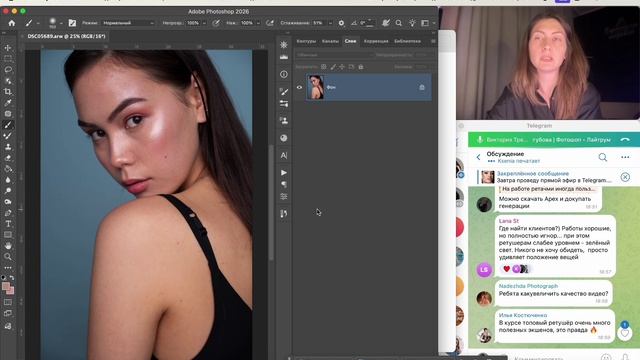This screenshot has width=640, height=360.
Task: Open the Actions play panel icon
Action: coord(284,173)
